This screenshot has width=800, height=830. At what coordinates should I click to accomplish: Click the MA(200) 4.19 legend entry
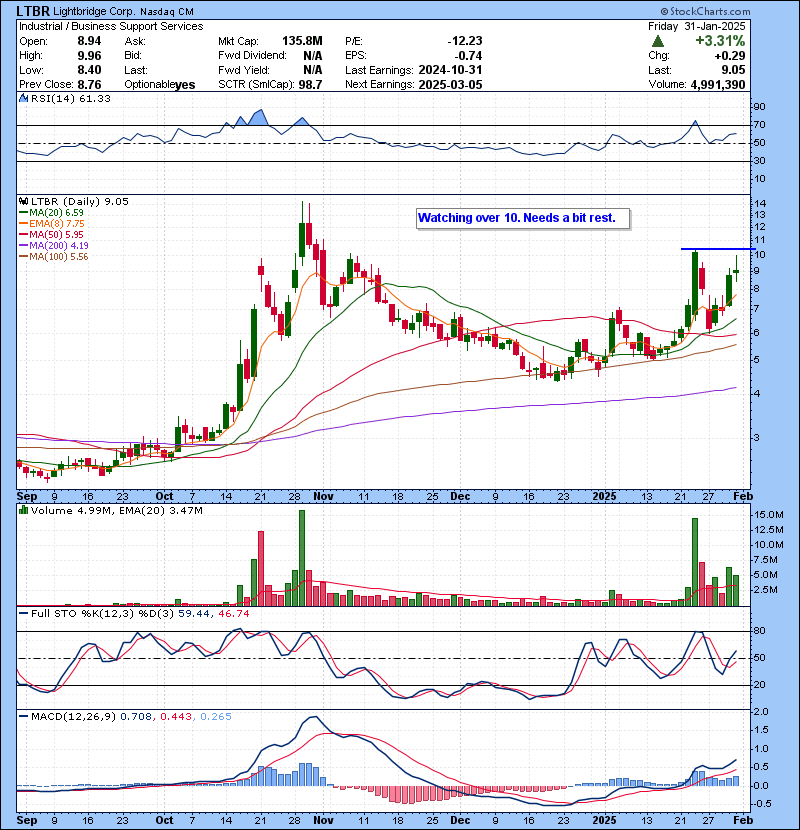coord(54,246)
